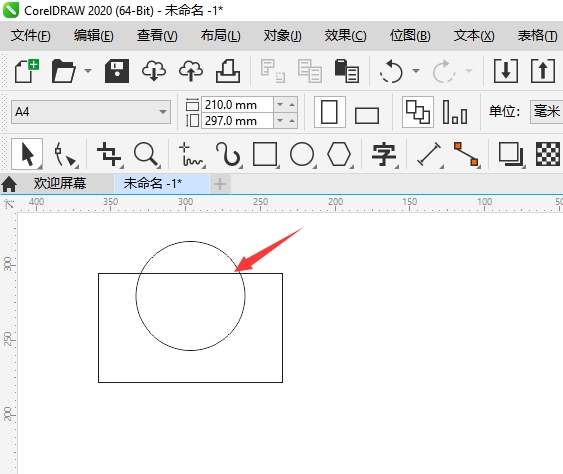Image resolution: width=563 pixels, height=474 pixels.
Task: Click the Import down-arrow button
Action: (506, 71)
